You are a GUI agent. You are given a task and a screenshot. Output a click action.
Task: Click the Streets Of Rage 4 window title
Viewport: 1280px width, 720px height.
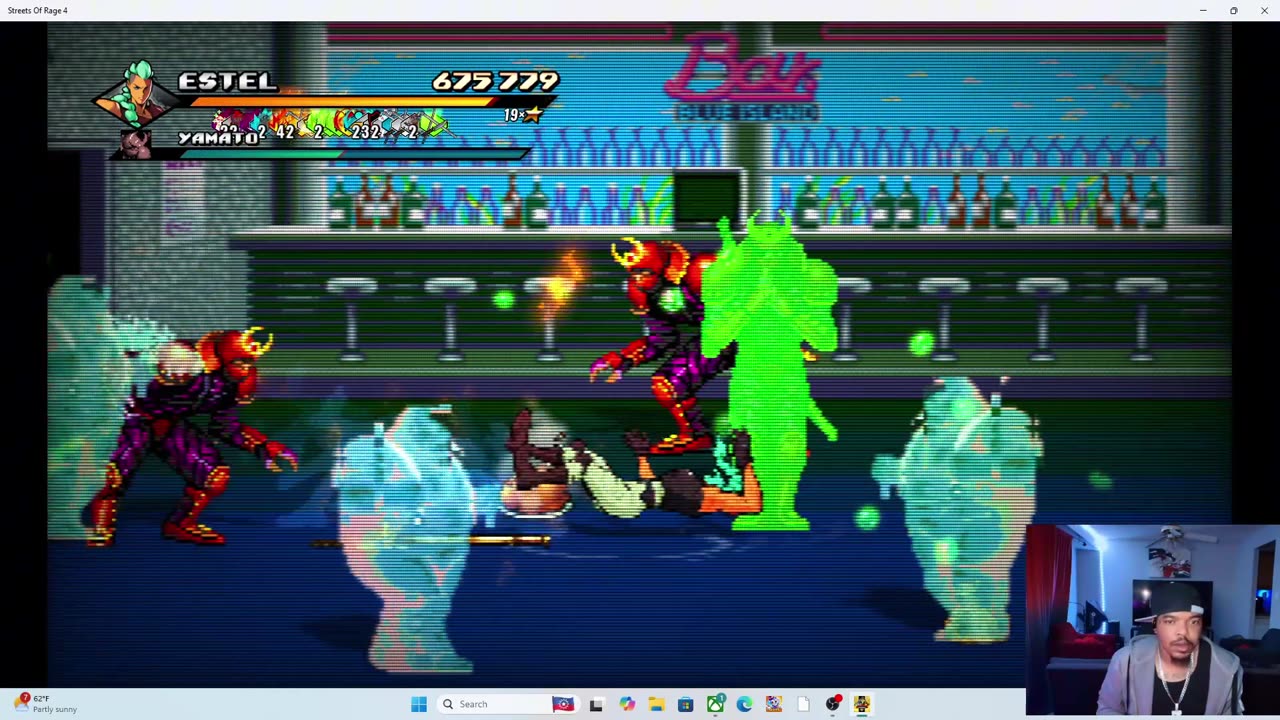click(x=38, y=10)
